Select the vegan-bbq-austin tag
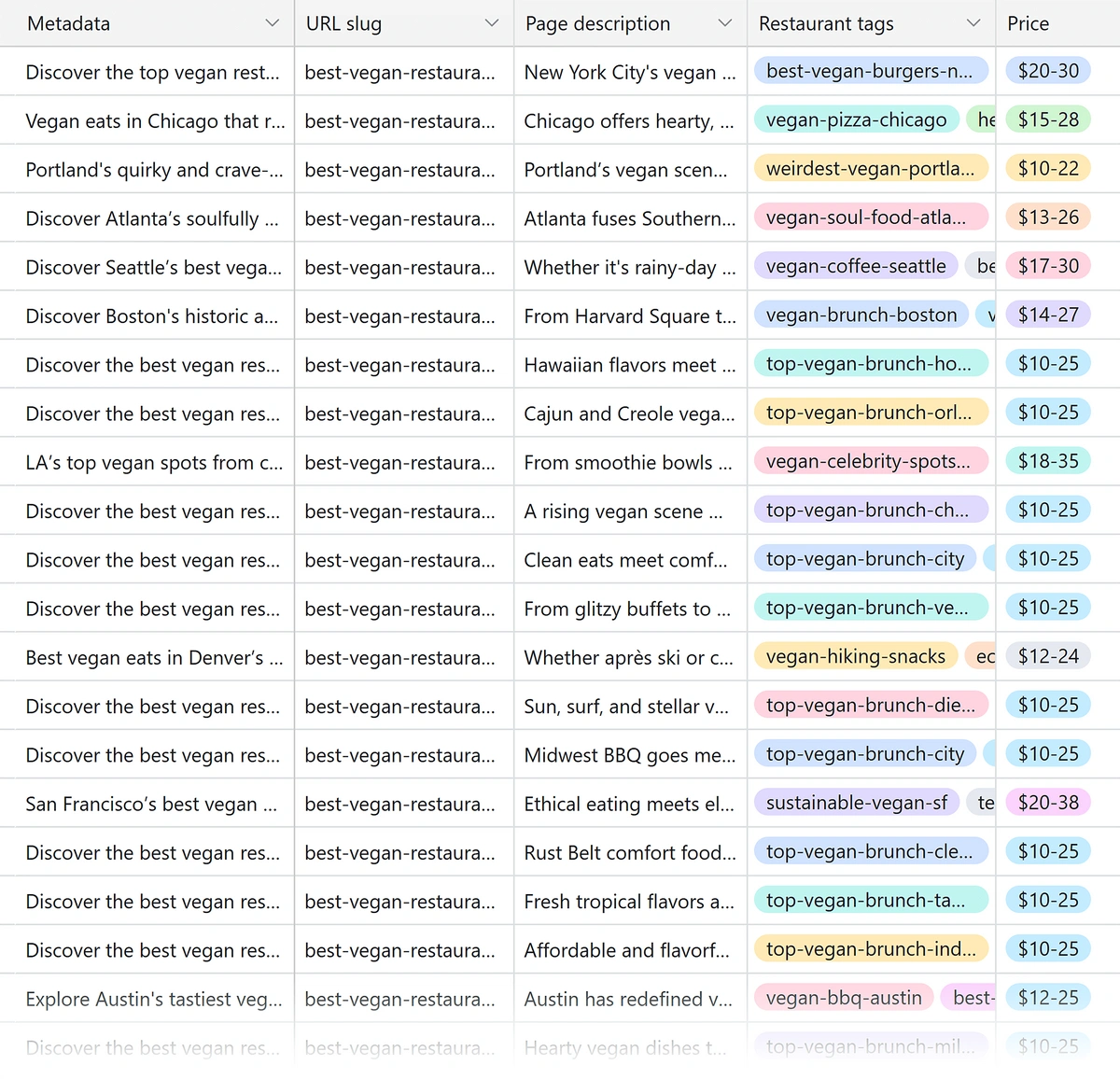This screenshot has width=1120, height=1079. coord(843,998)
